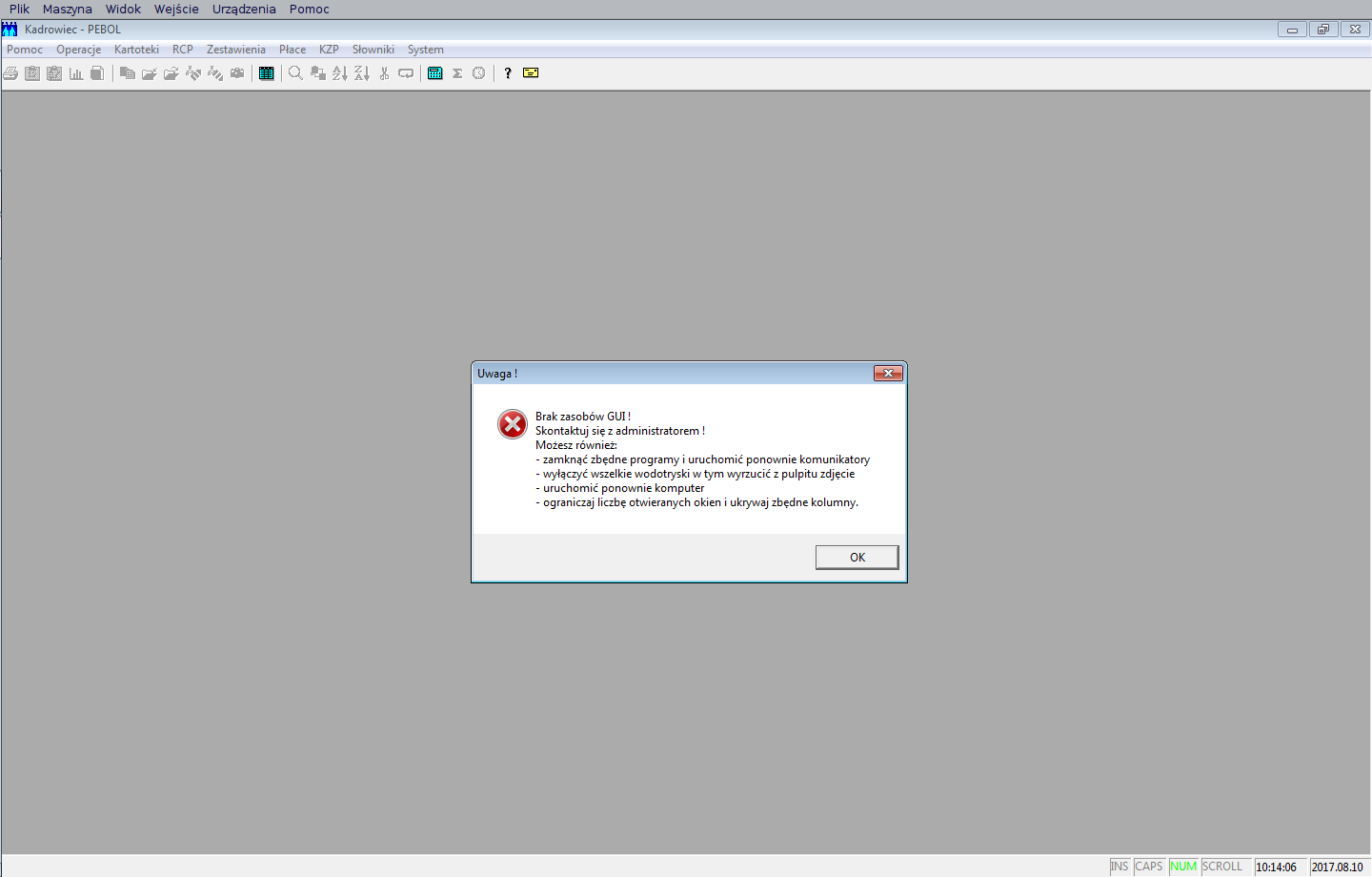Open the Płace menu
This screenshot has width=1372, height=877.
pos(293,50)
